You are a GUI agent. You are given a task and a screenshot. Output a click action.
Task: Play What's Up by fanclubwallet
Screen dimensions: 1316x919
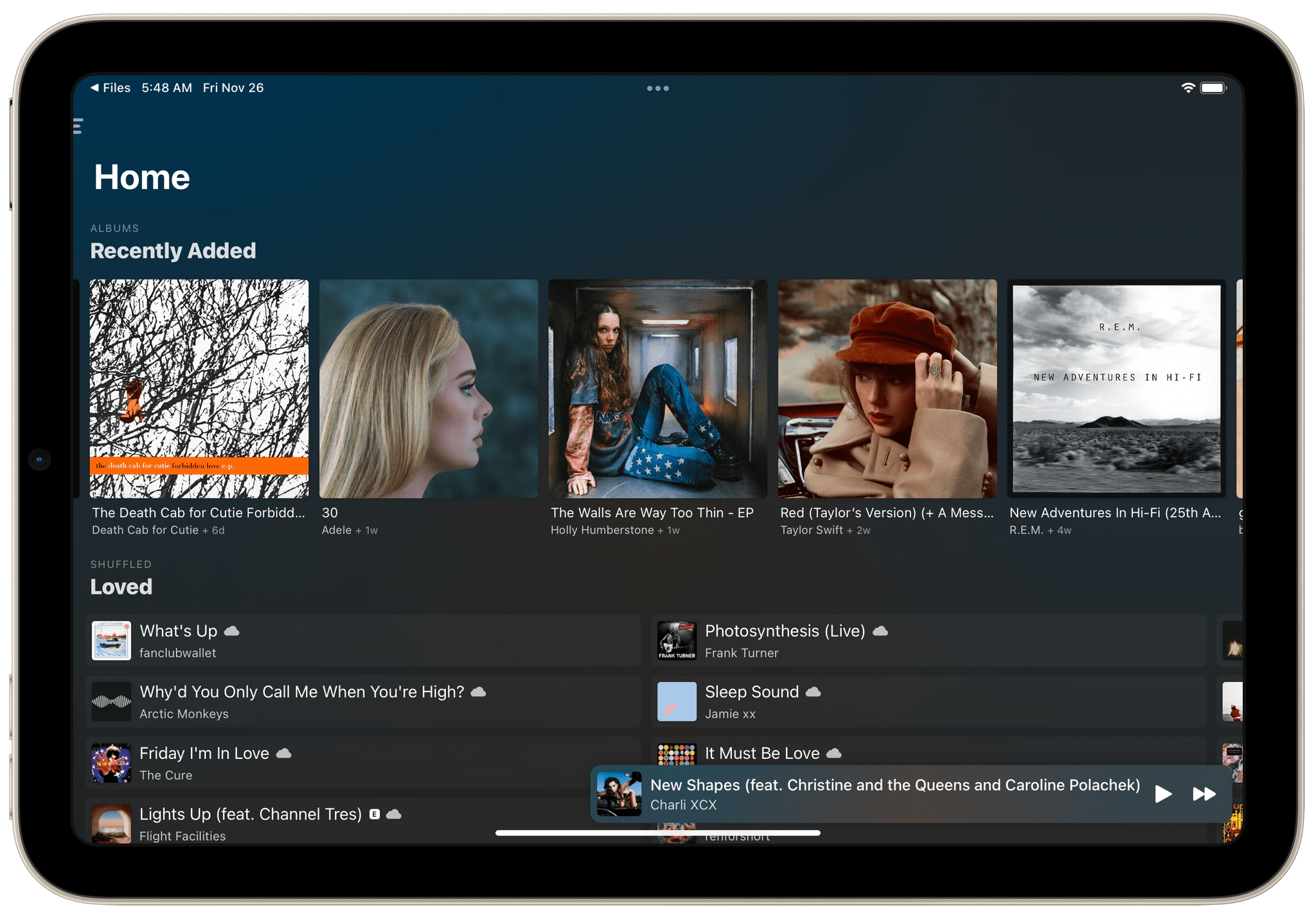[x=363, y=641]
